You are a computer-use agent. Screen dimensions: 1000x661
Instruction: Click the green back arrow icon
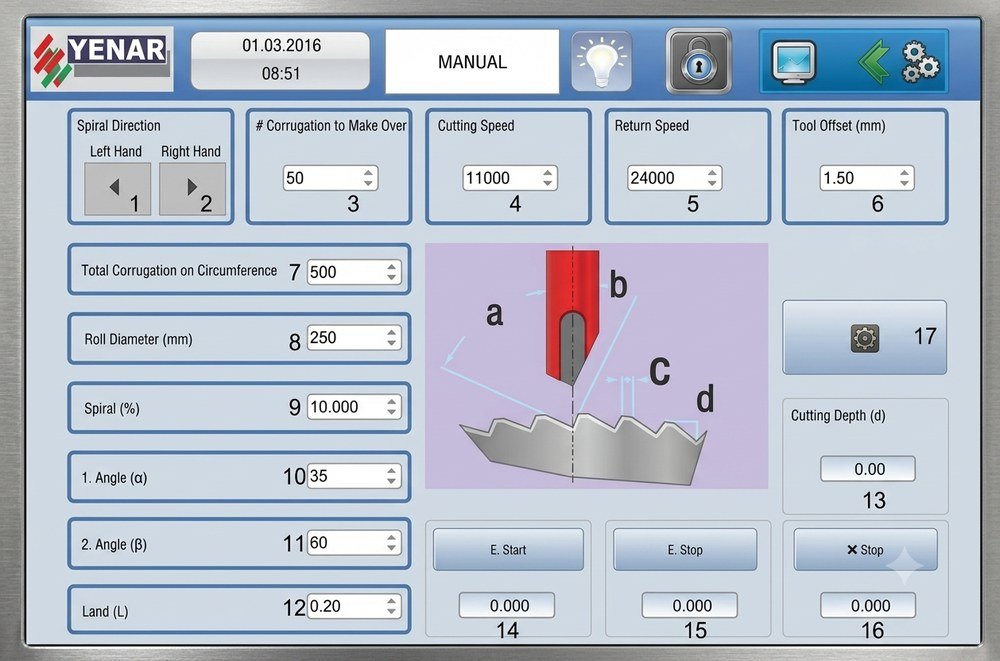(x=874, y=62)
